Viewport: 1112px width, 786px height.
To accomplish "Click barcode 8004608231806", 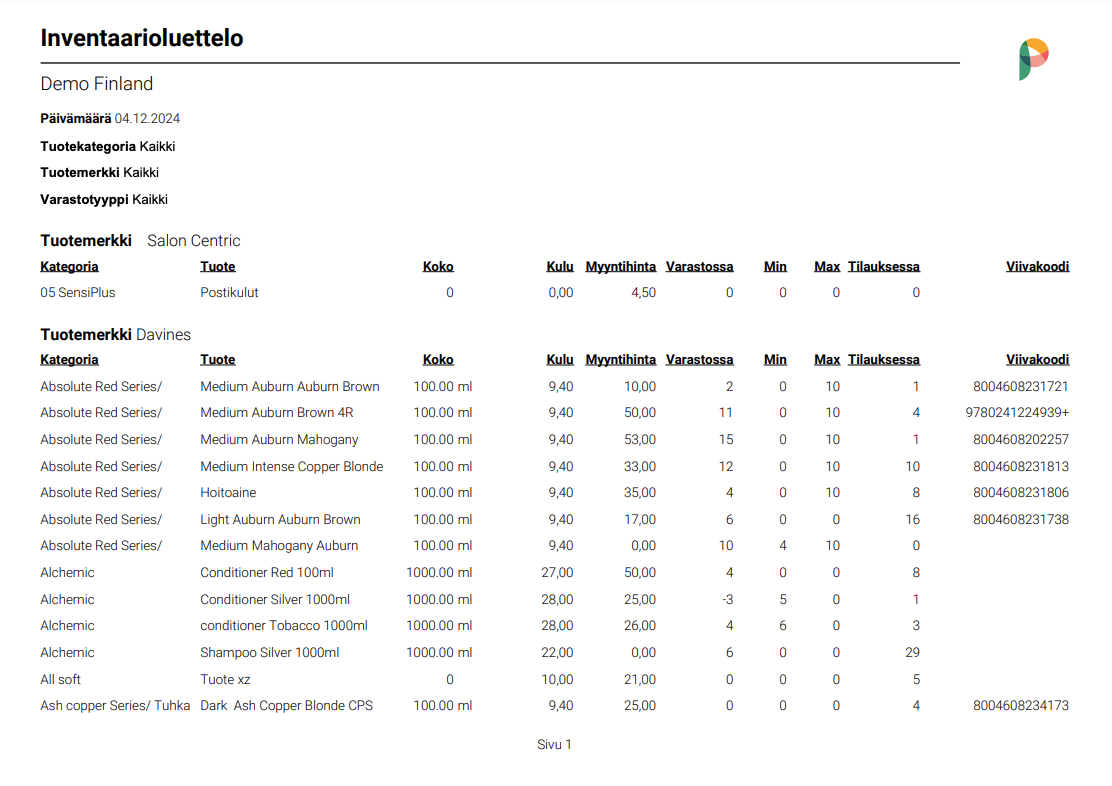I will click(x=1021, y=493).
